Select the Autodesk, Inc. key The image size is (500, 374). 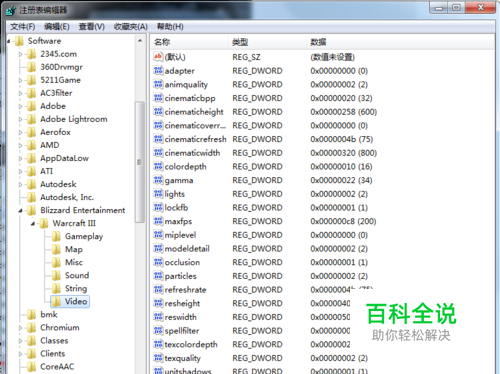click(67, 197)
